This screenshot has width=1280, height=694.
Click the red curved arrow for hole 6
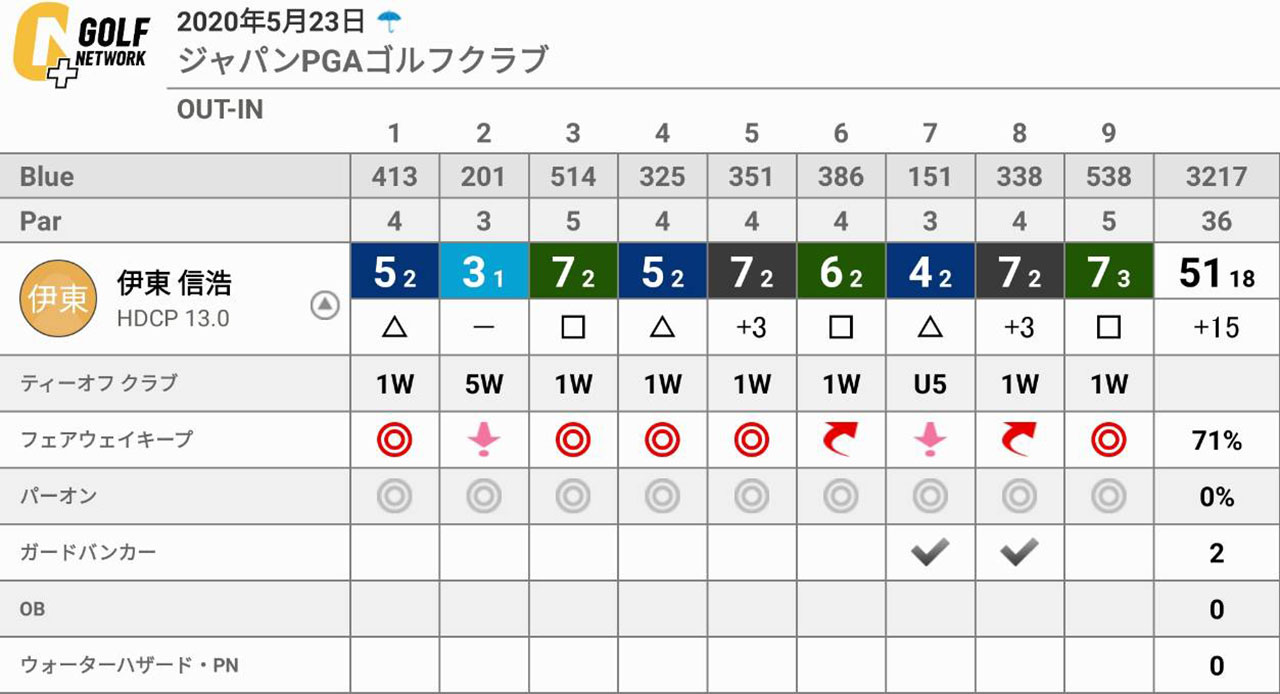click(841, 438)
